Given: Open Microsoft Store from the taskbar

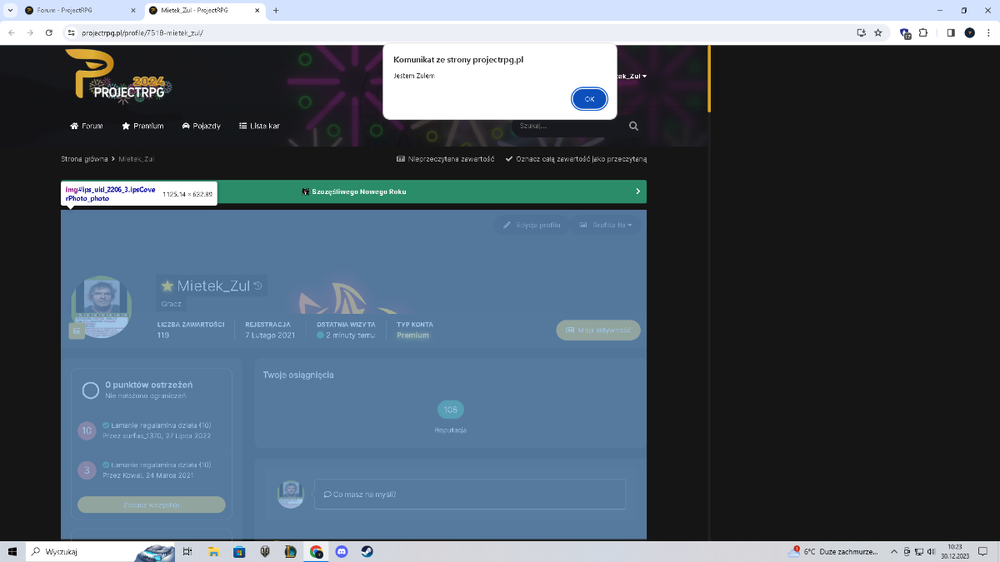Looking at the screenshot, I should 239,551.
